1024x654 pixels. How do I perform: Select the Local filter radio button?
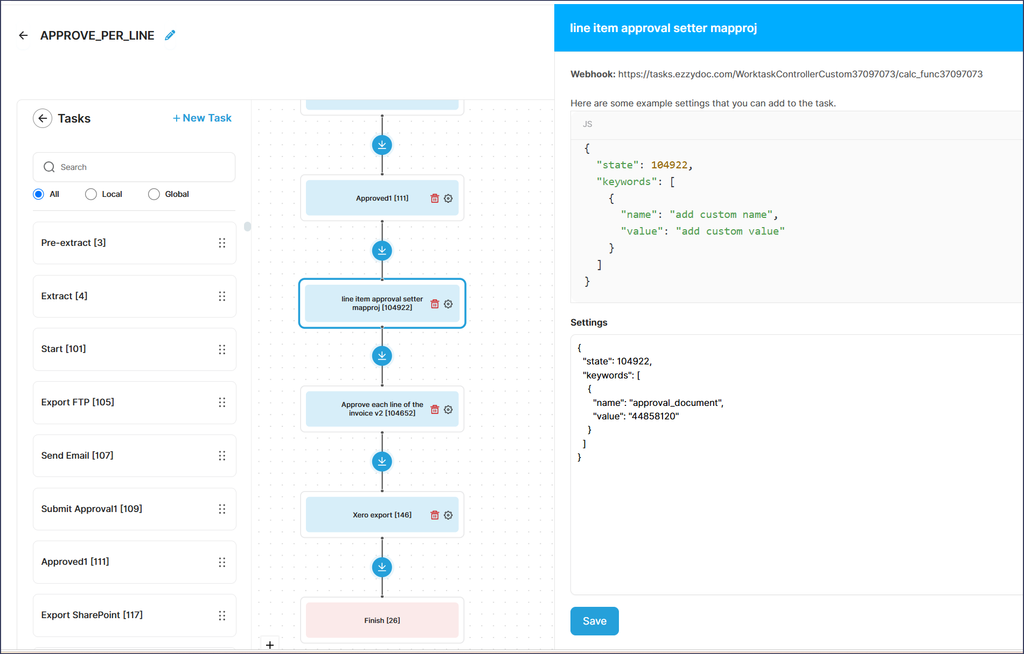(x=91, y=194)
